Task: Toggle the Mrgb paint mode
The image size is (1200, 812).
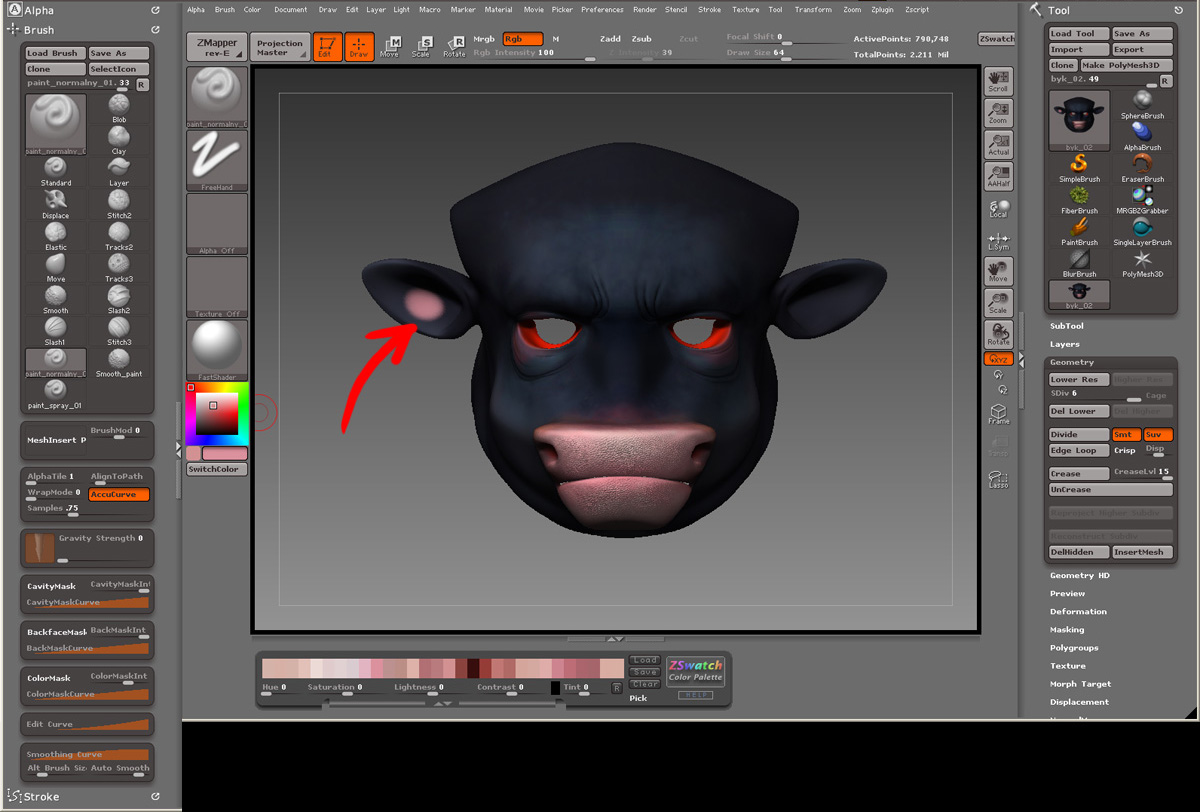Action: point(483,39)
